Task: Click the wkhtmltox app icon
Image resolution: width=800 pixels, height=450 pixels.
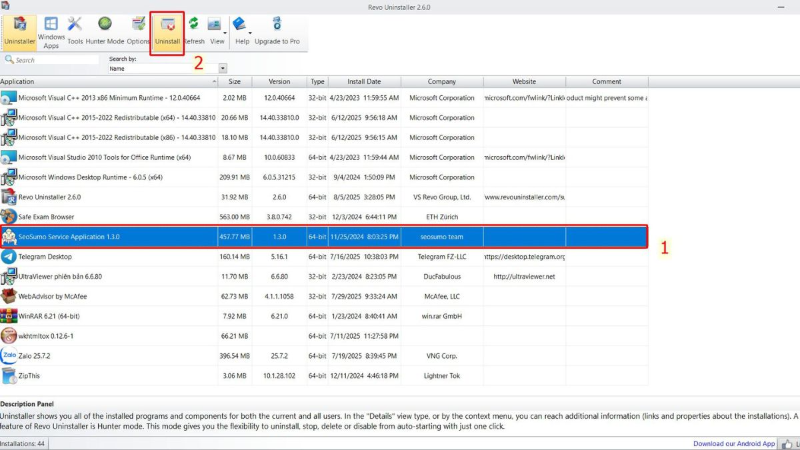Action: point(9,336)
